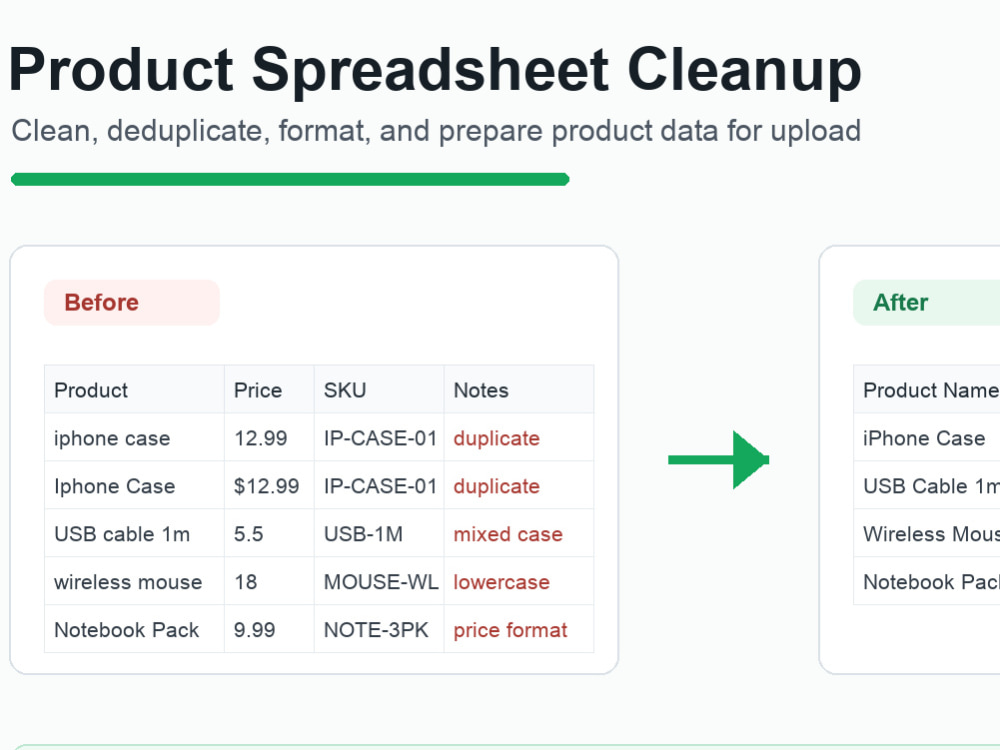Click the SKU column header
The height and width of the screenshot is (750, 1000).
coord(379,390)
